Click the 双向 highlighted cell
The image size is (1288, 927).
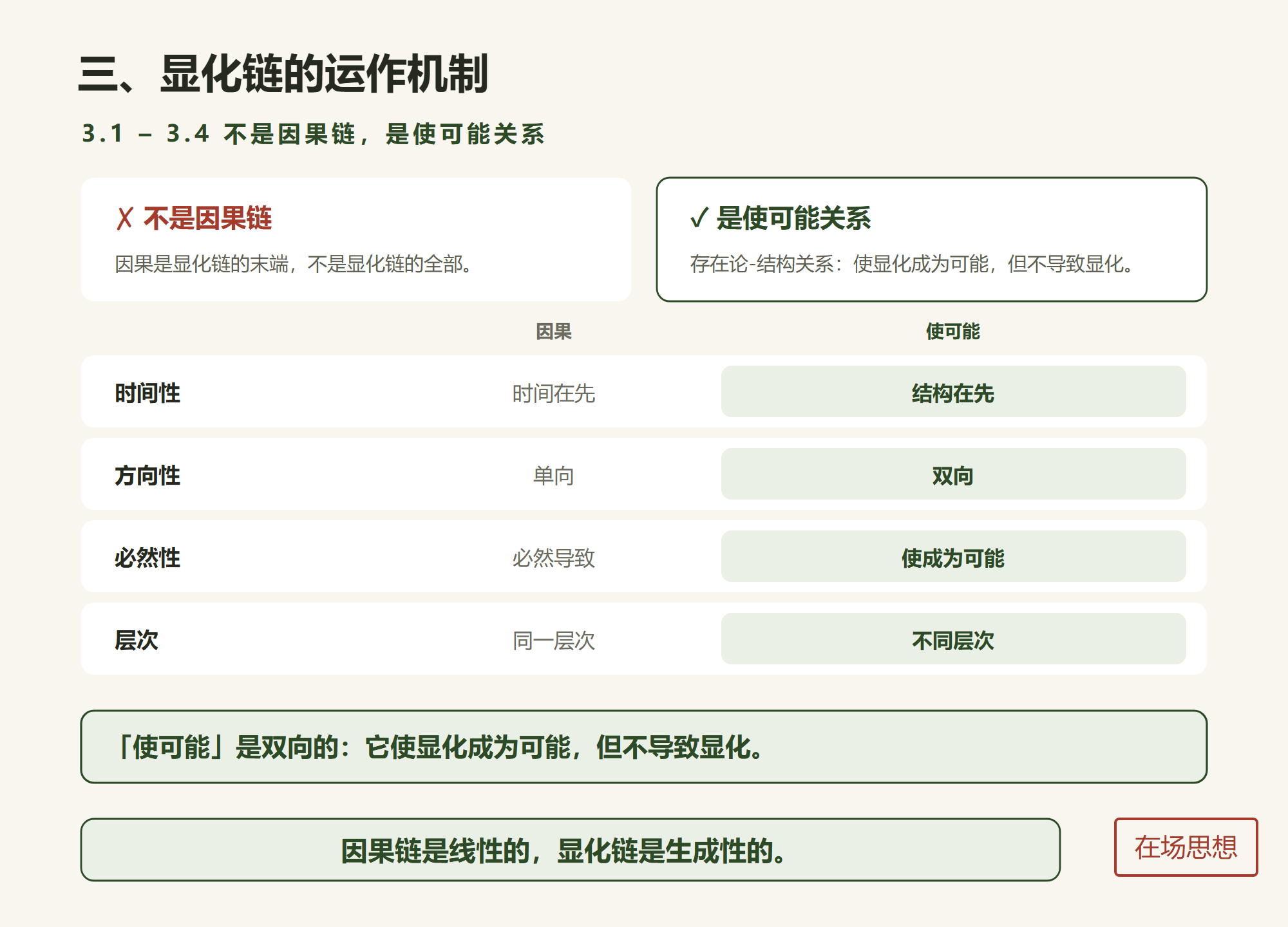pyautogui.click(x=953, y=474)
